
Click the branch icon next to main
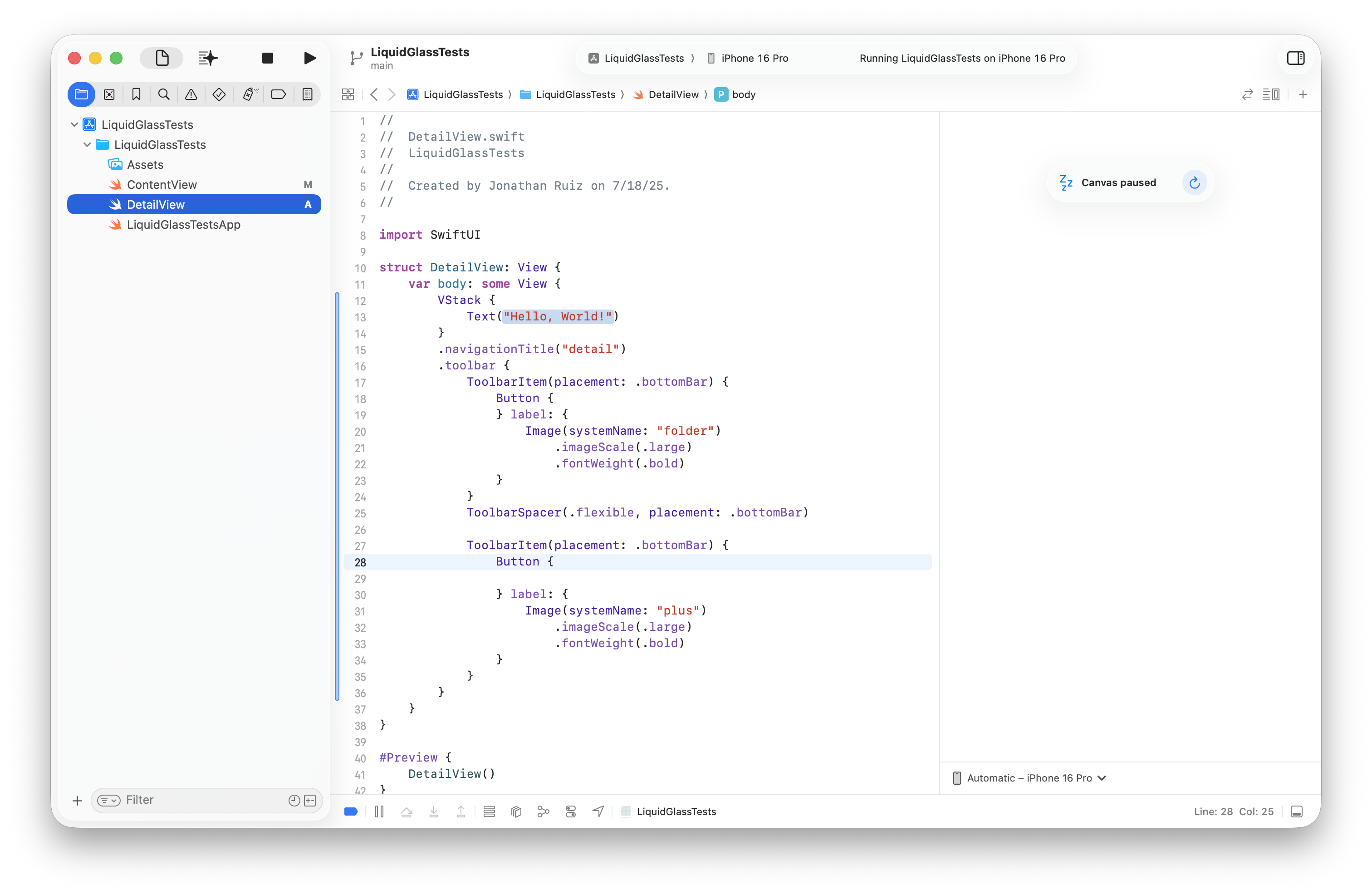click(356, 58)
